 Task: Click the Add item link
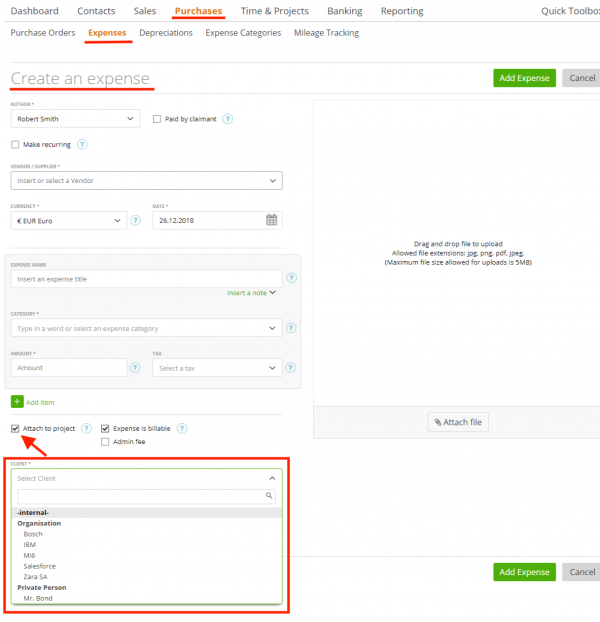coord(40,402)
